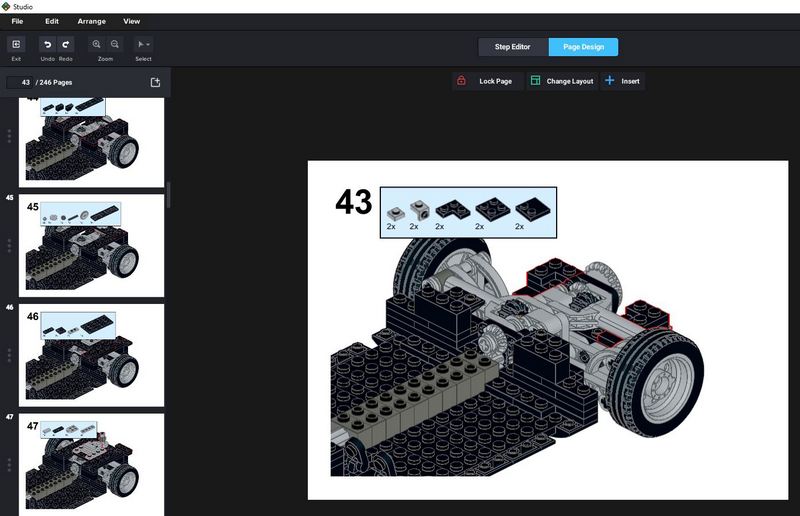Zoom in with the magnifier plus icon
800x516 pixels.
tap(96, 44)
